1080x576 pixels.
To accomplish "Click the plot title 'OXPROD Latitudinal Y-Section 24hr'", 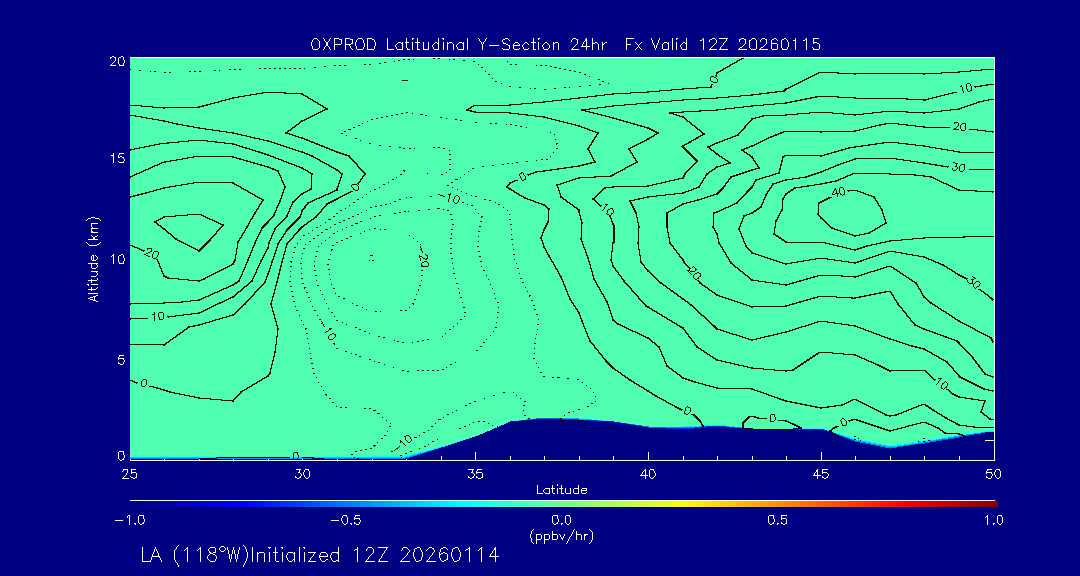I will (x=458, y=45).
